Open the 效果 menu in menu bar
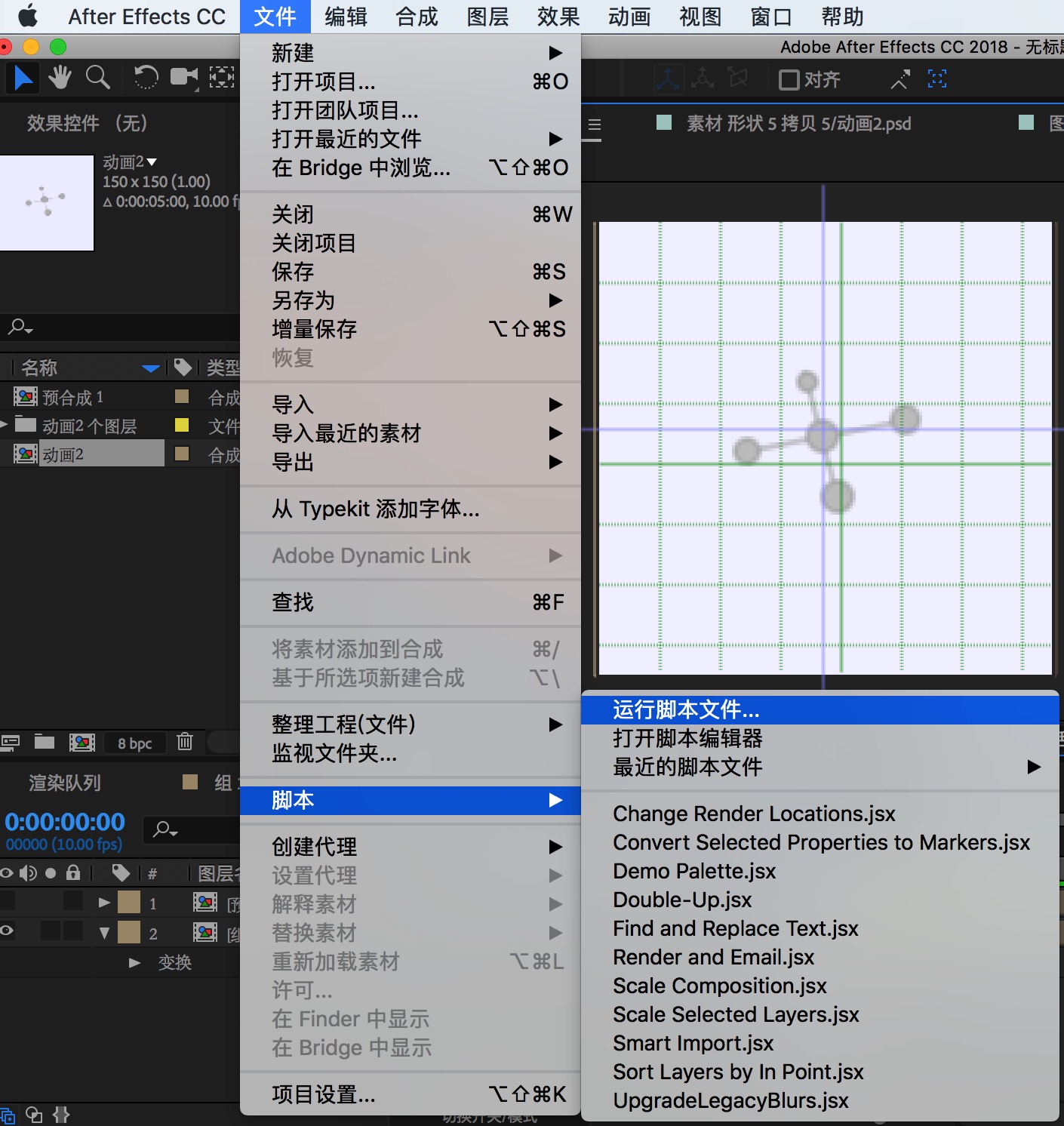The width and height of the screenshot is (1064, 1126). tap(558, 17)
